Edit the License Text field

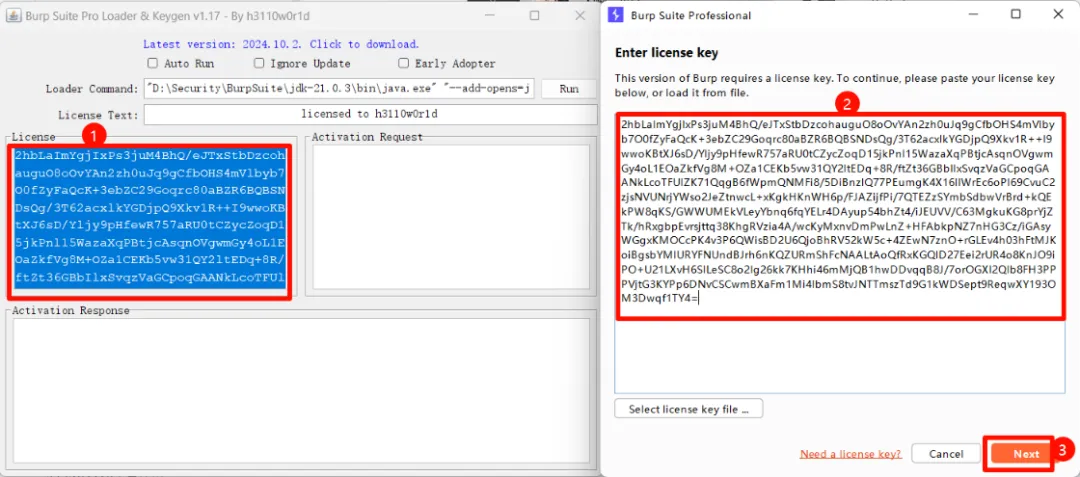(x=371, y=114)
